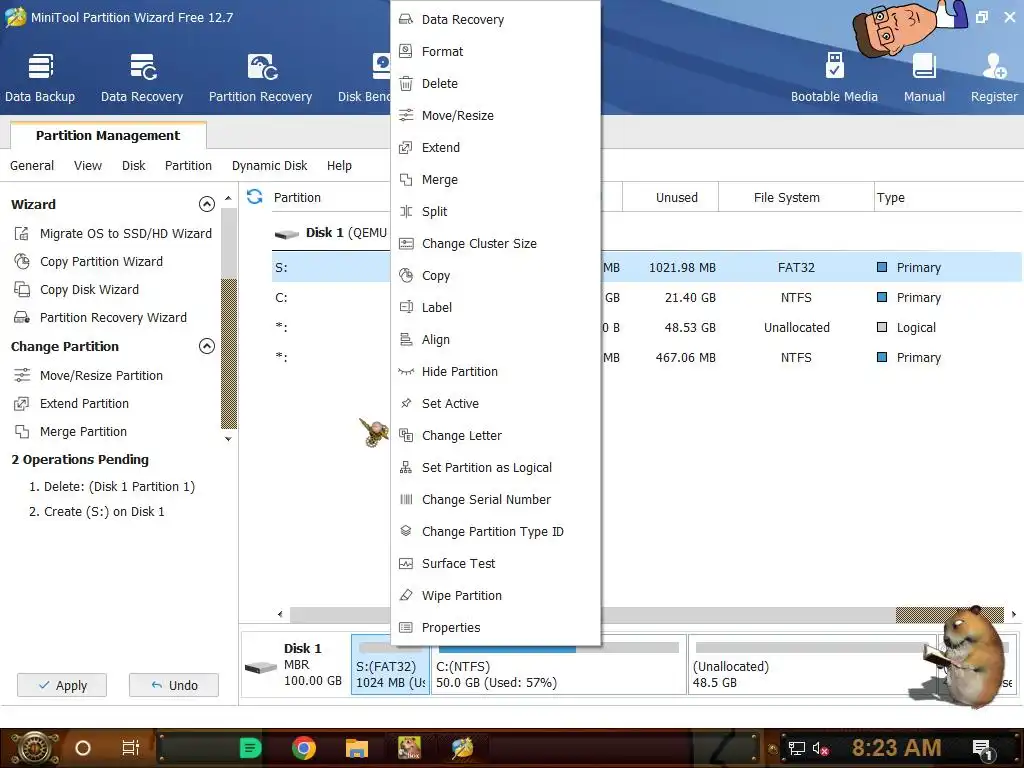The width and height of the screenshot is (1024, 768).
Task: Choose Change Serial Number entry
Action: click(495, 500)
